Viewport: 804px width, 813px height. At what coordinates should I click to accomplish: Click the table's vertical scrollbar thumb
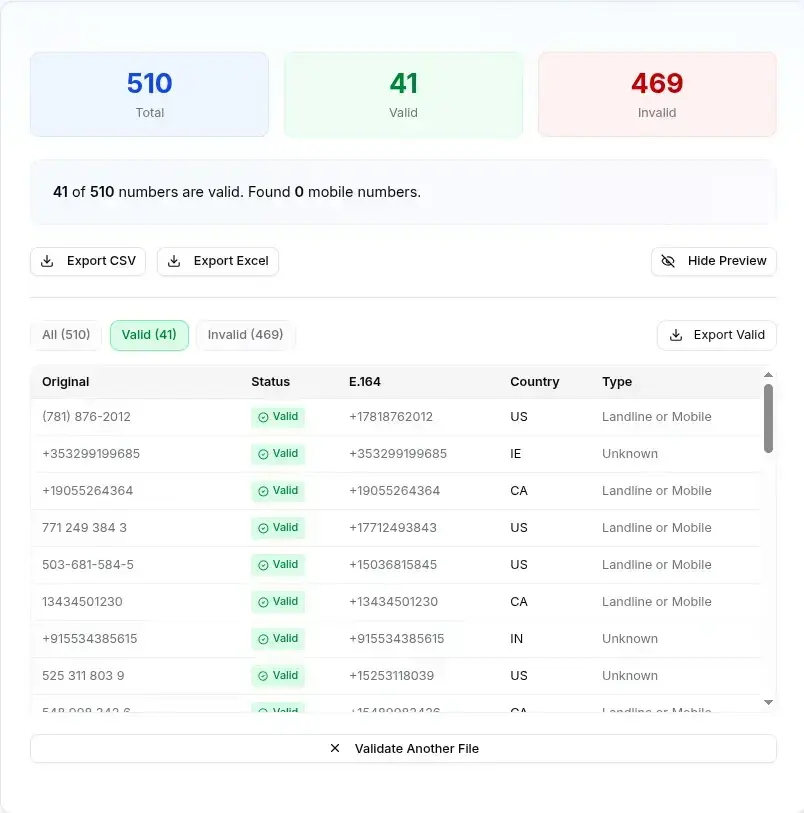pos(768,418)
